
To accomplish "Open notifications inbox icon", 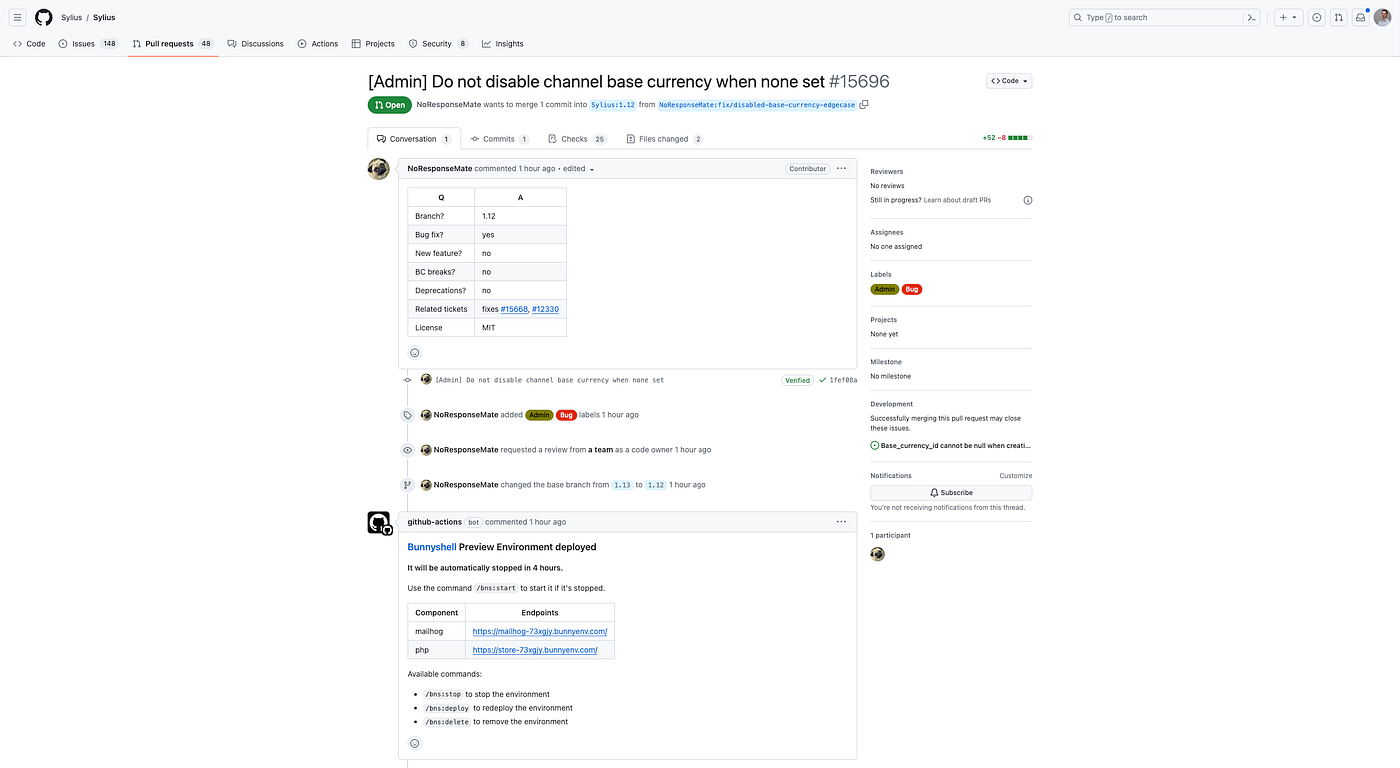I will (1360, 17).
